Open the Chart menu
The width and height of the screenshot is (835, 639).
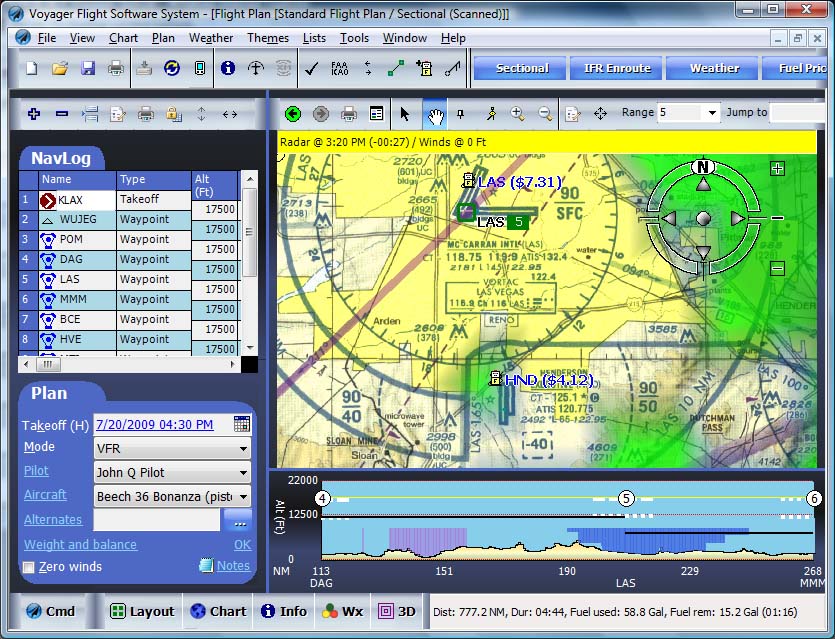(x=123, y=38)
